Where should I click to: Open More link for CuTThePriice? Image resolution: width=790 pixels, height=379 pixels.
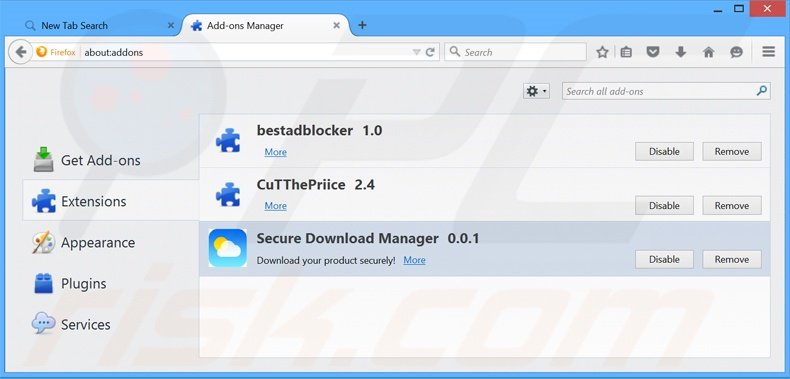point(276,206)
